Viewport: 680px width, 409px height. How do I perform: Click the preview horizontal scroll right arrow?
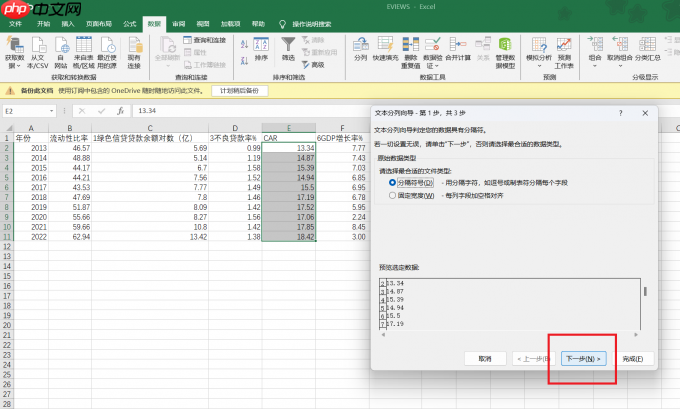click(x=636, y=335)
